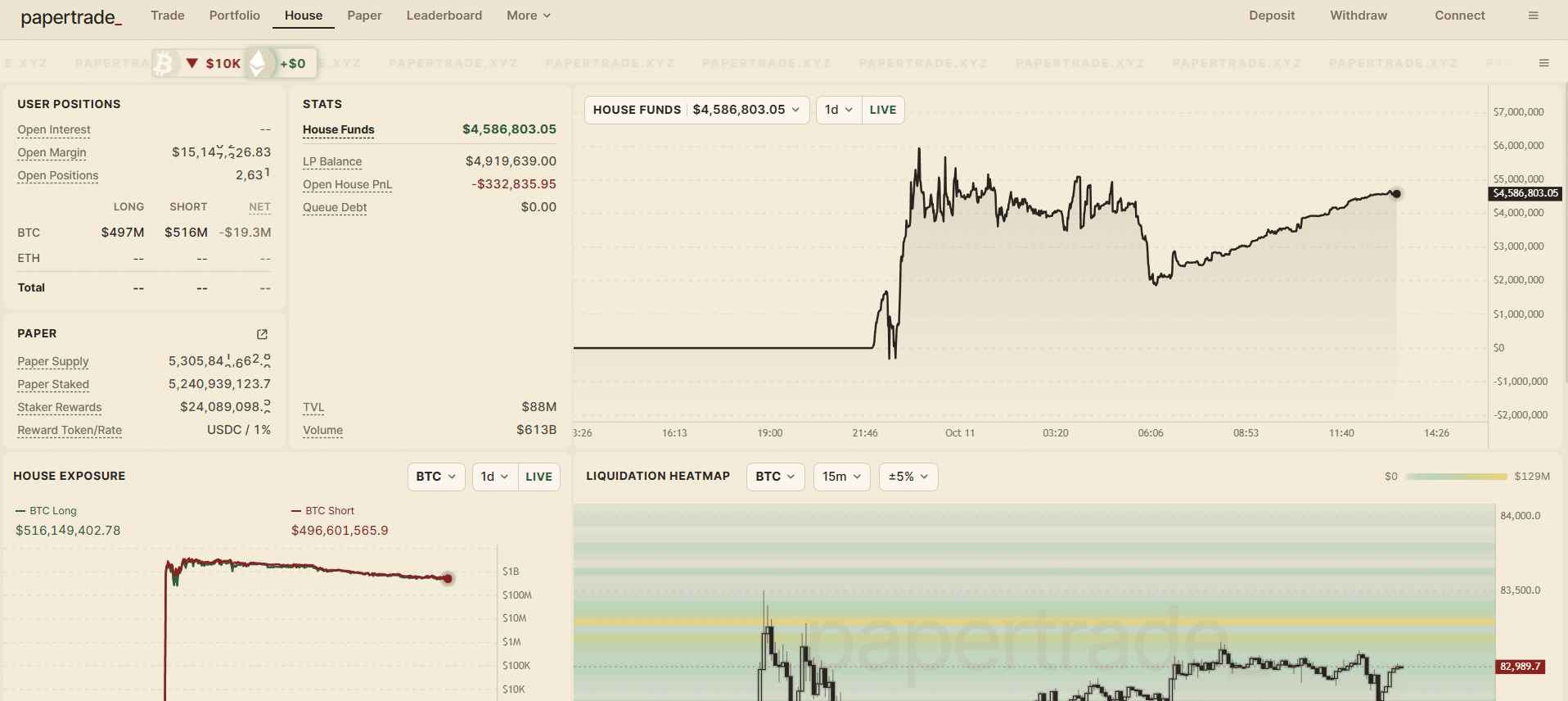Click the latest data point on House Funds chart
This screenshot has width=1568, height=701.
(x=1396, y=194)
